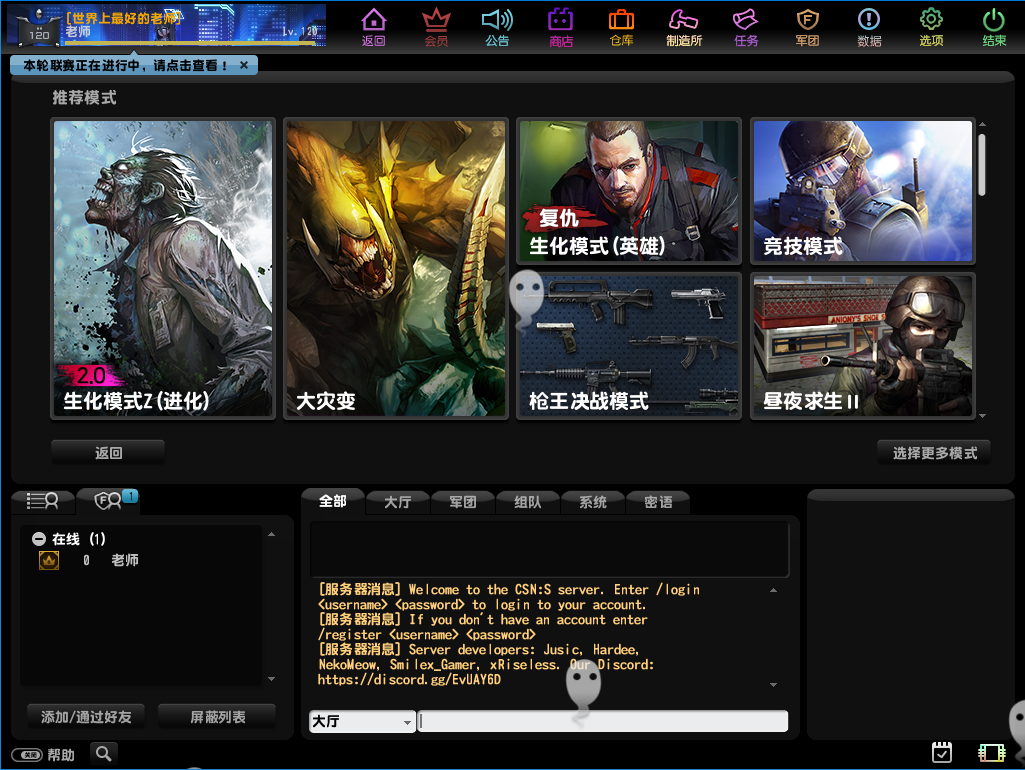
Task: Close the 本轮联赛 notification banner
Action: pyautogui.click(x=244, y=65)
